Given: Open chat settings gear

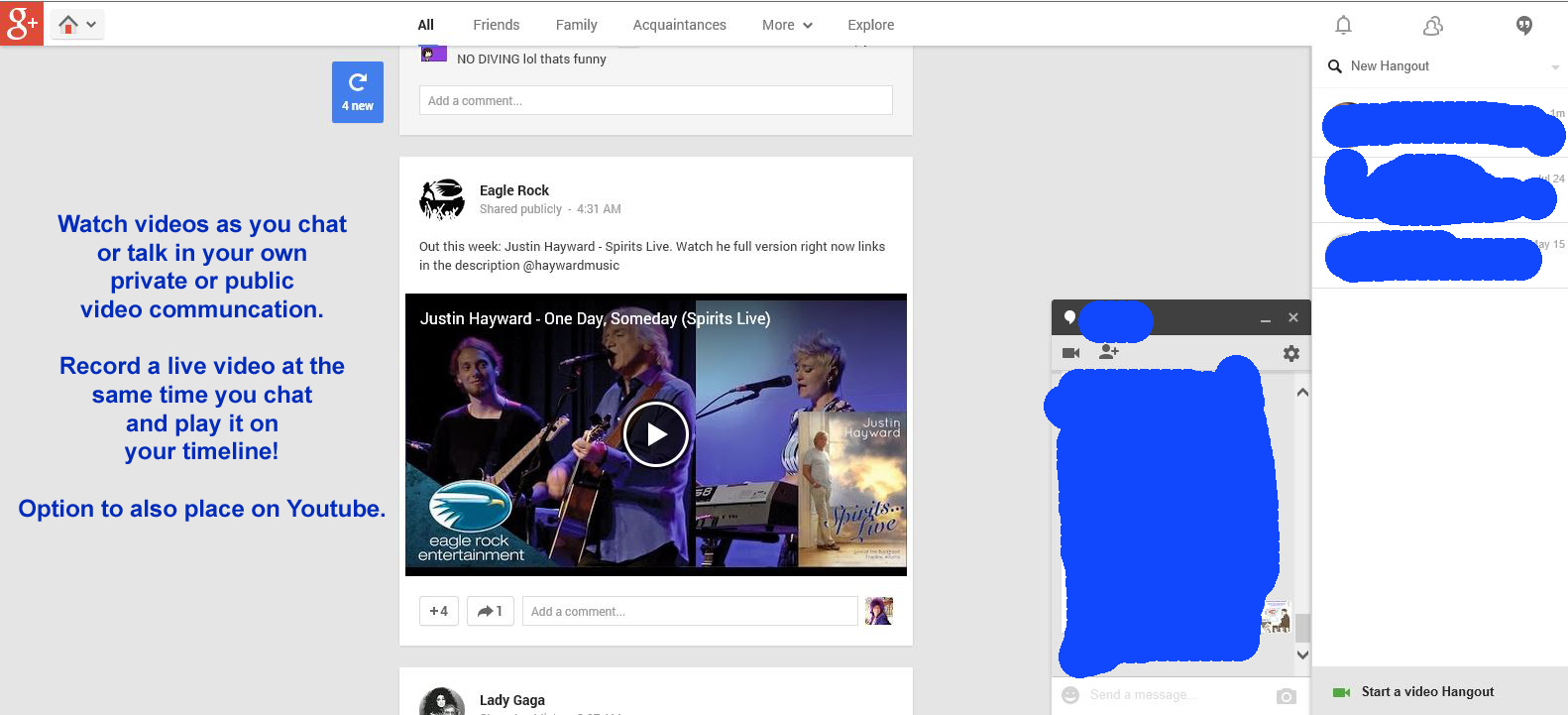Looking at the screenshot, I should coord(1290,353).
